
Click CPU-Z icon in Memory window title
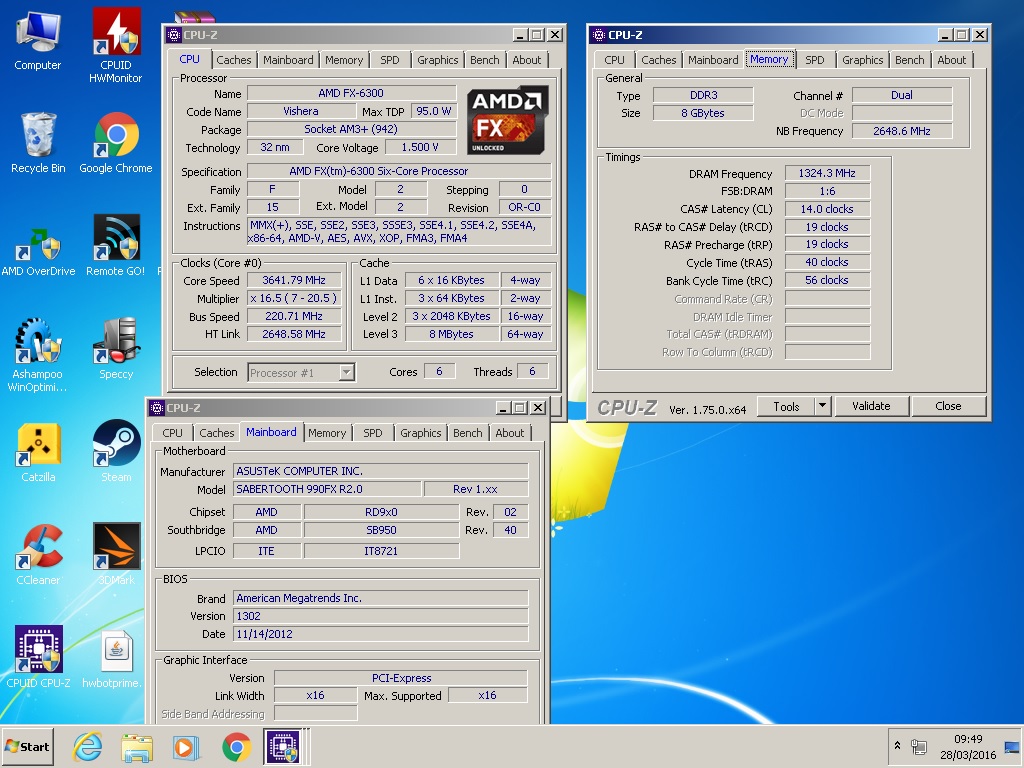[x=598, y=35]
